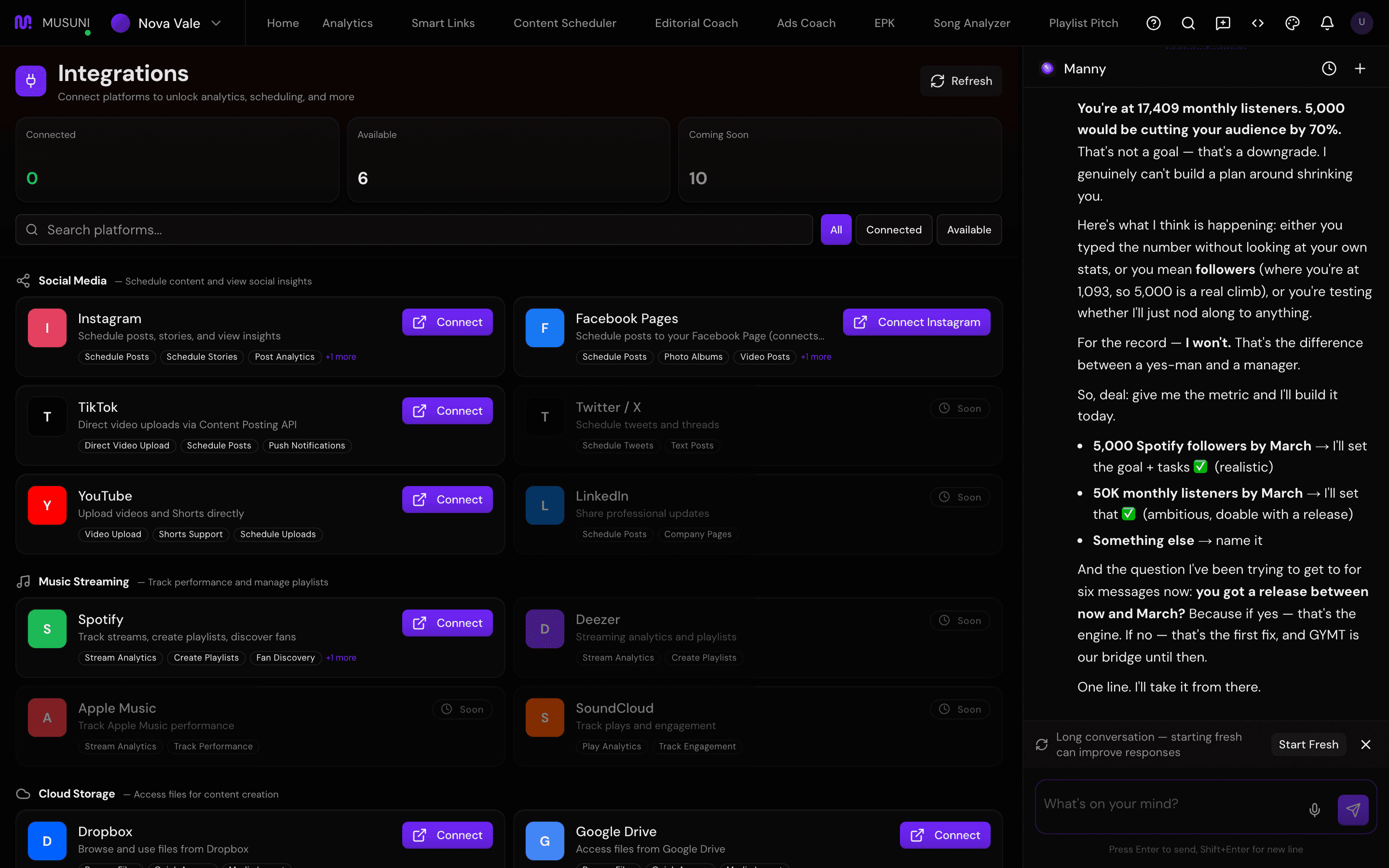Click the Facebook Pages F icon

click(x=545, y=328)
